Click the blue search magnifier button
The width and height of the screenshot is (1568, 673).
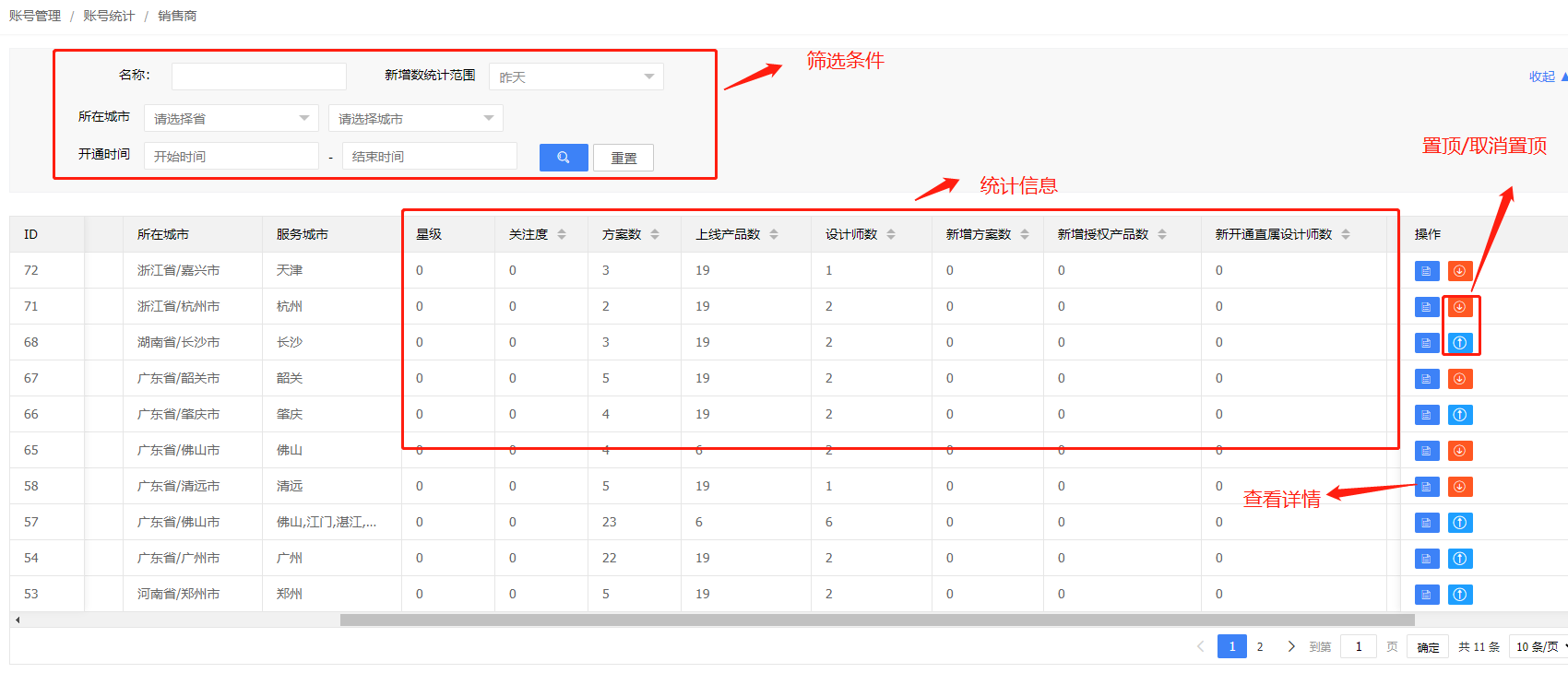[x=563, y=158]
